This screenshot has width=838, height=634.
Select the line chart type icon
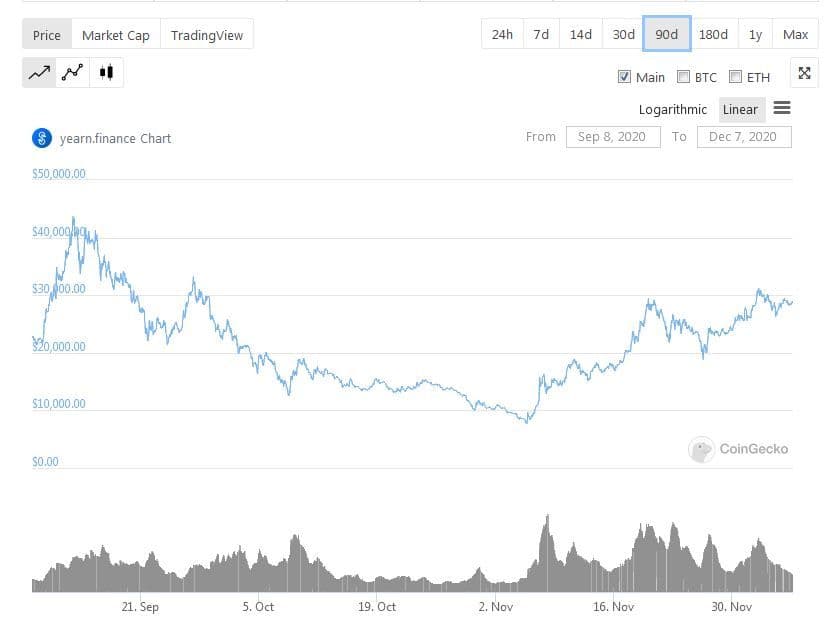coord(39,72)
